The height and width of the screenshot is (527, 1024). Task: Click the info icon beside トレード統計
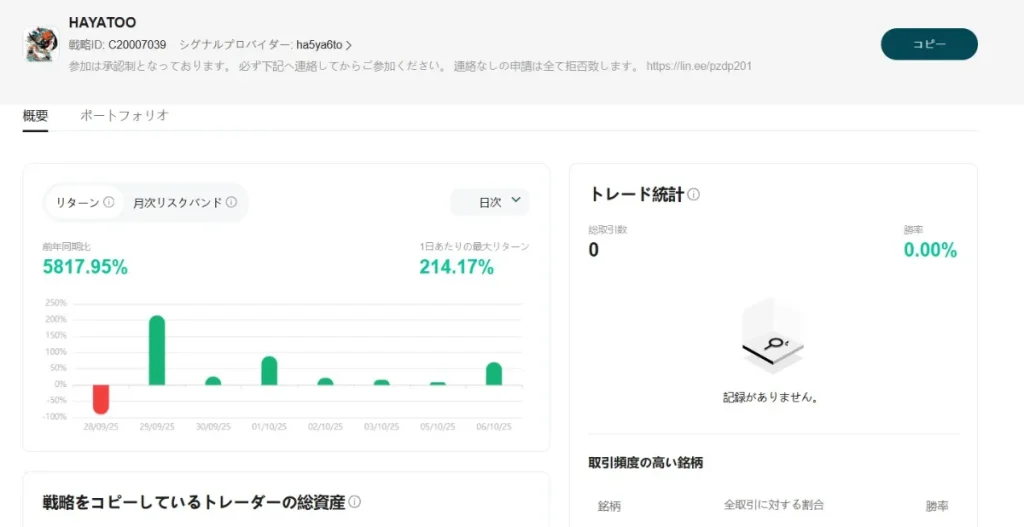pos(694,194)
